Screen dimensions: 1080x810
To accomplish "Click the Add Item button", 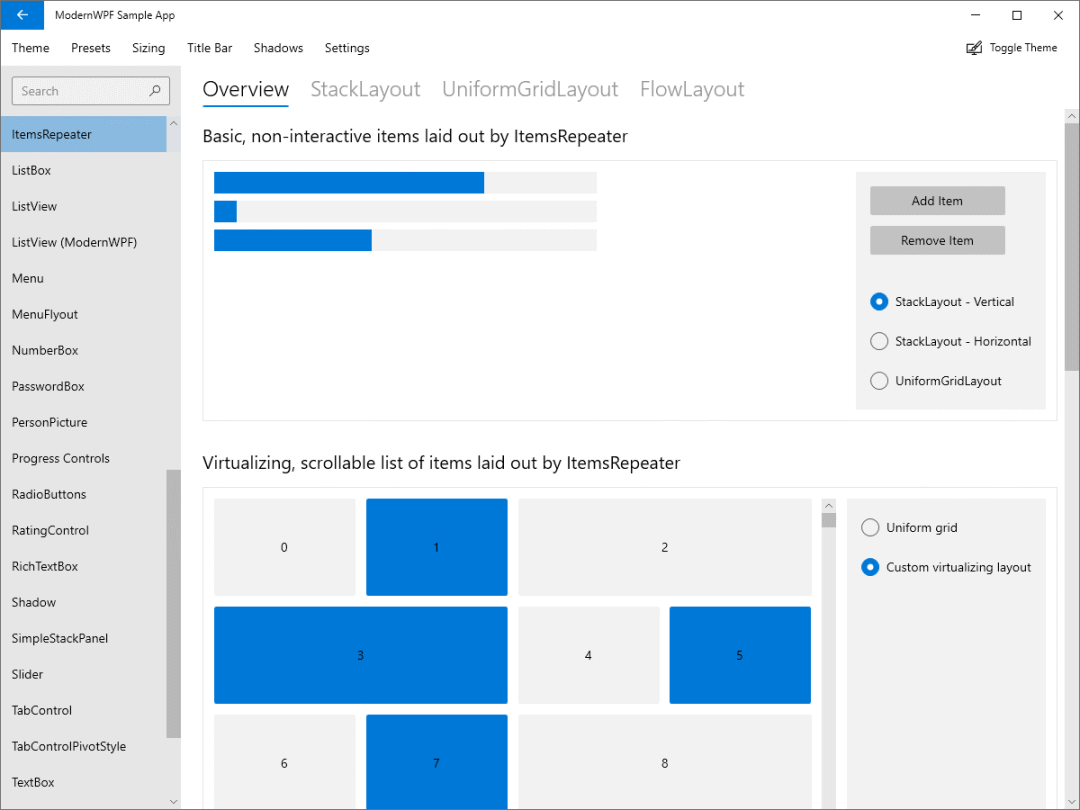I will pos(937,200).
